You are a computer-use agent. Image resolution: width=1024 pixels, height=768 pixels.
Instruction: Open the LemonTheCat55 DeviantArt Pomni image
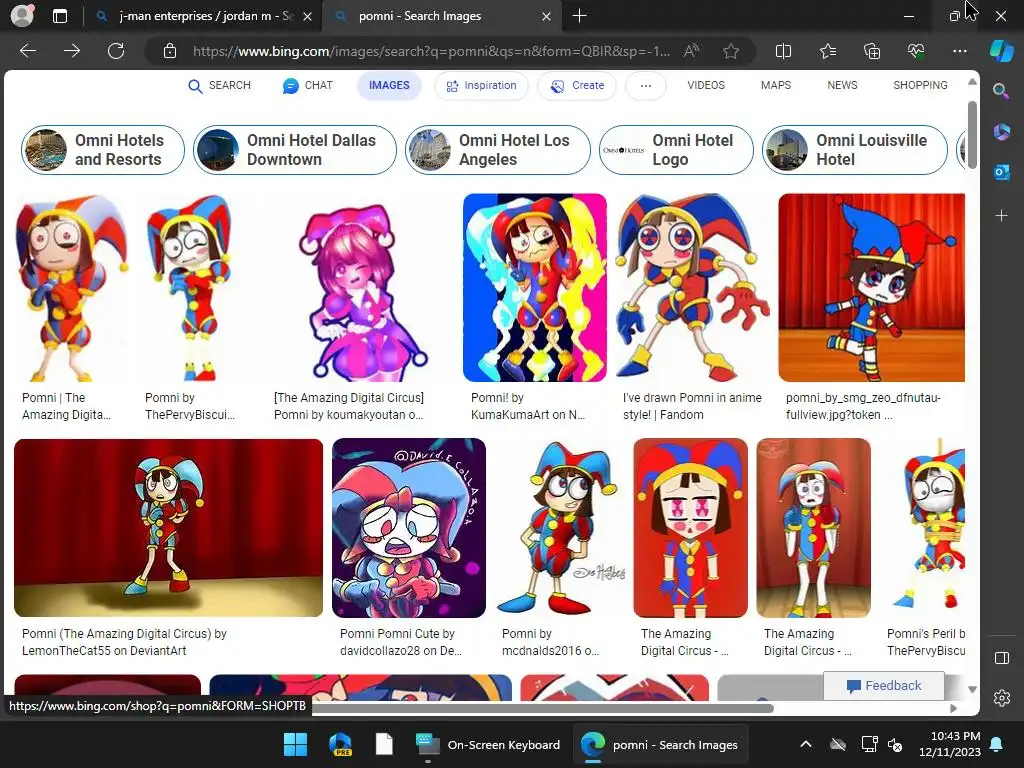(x=168, y=528)
